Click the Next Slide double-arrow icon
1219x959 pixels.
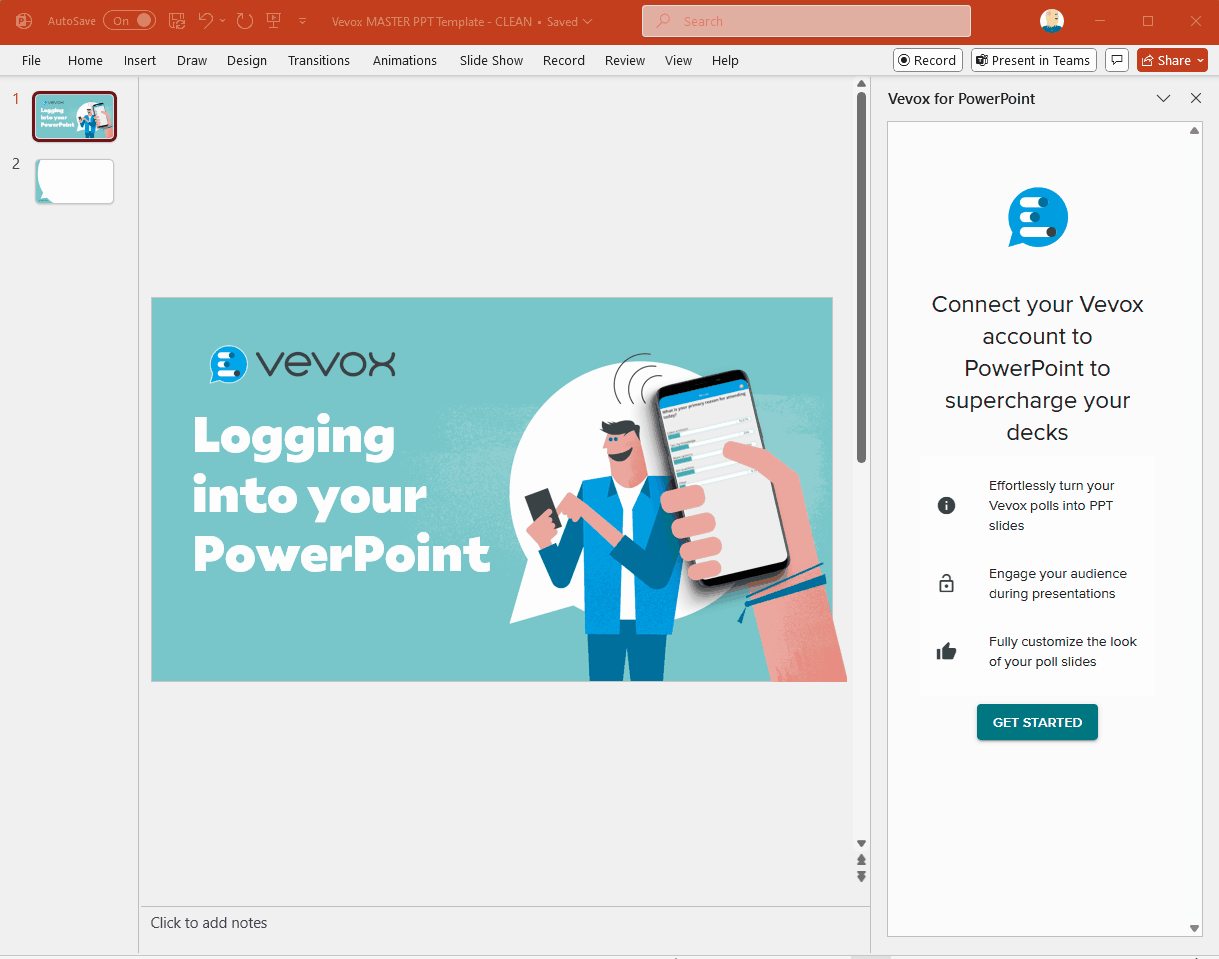point(861,877)
